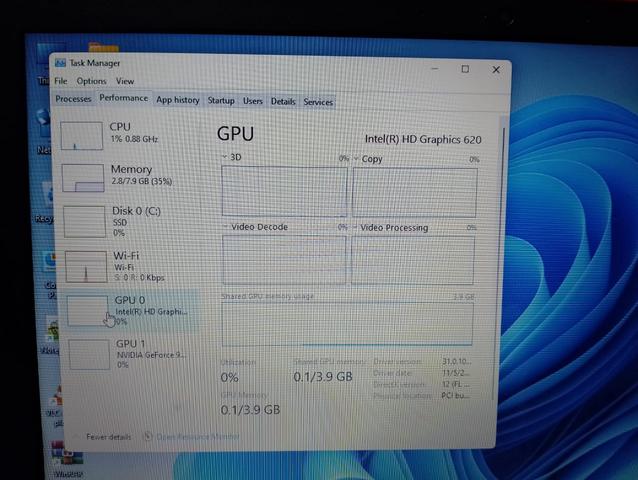The image size is (638, 480).
Task: Open the File menu
Action: (61, 81)
